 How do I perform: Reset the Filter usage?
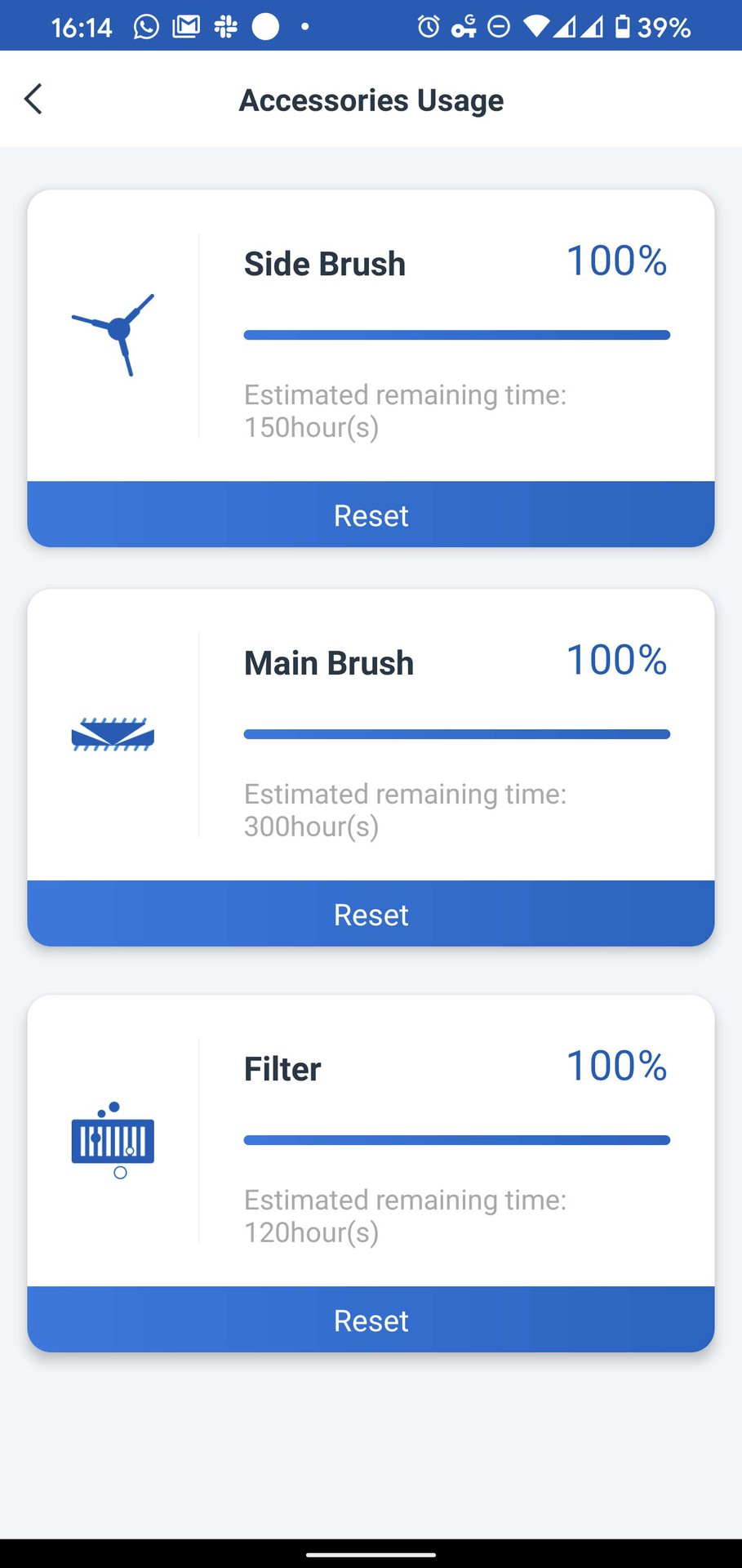point(371,1321)
